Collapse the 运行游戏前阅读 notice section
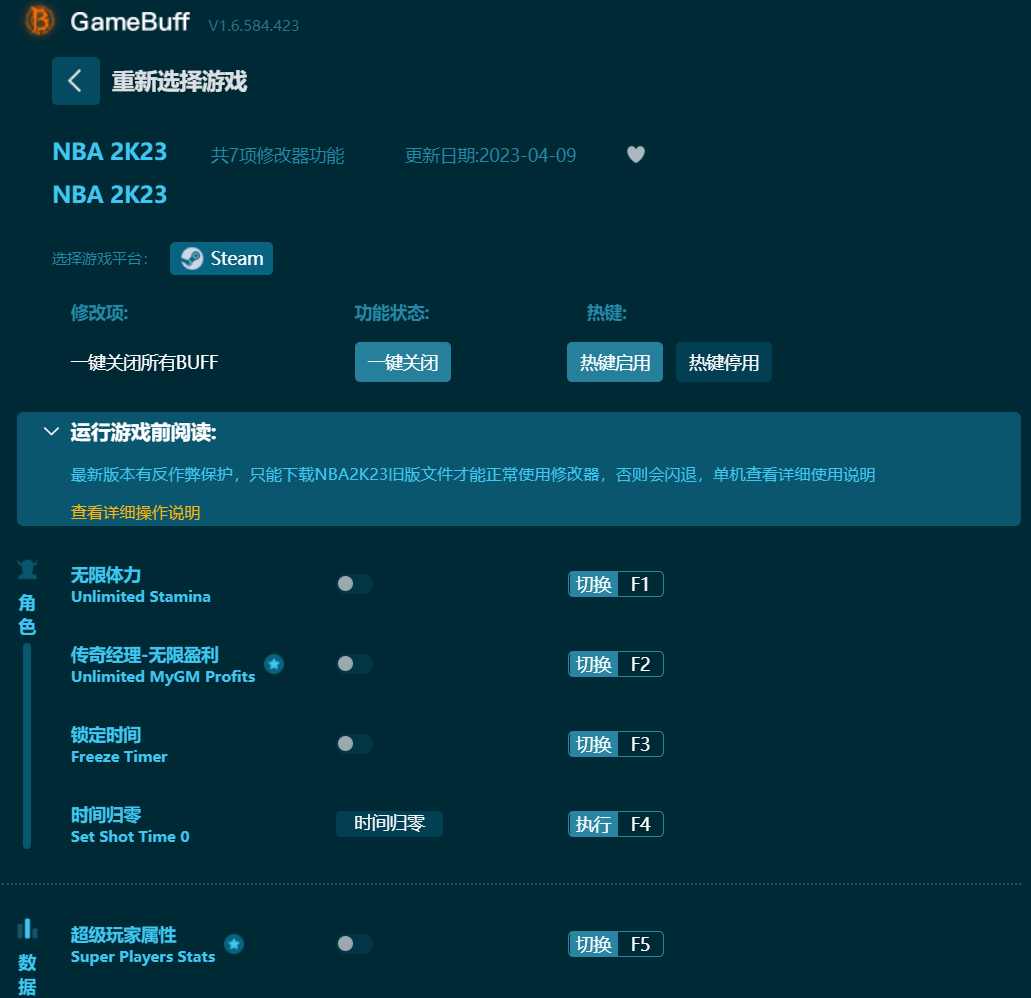Viewport: 1031px width, 998px height. click(51, 432)
